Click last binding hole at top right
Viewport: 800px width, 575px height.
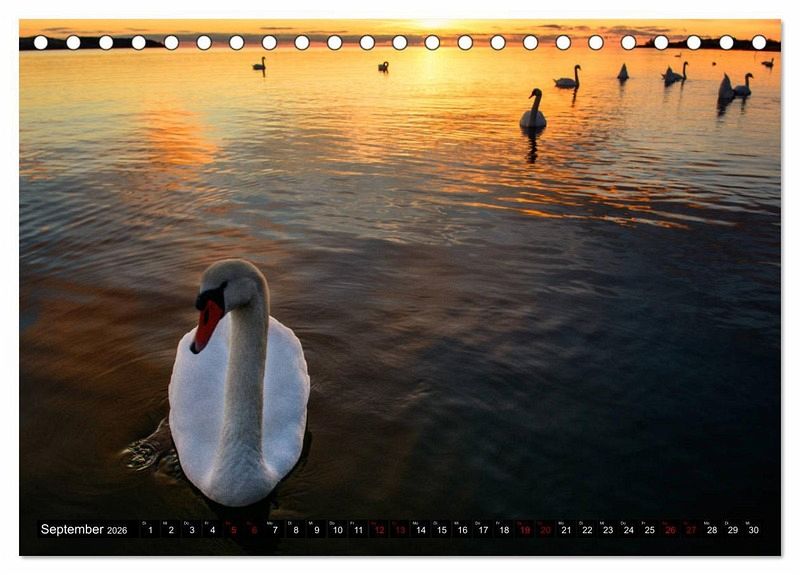759,42
